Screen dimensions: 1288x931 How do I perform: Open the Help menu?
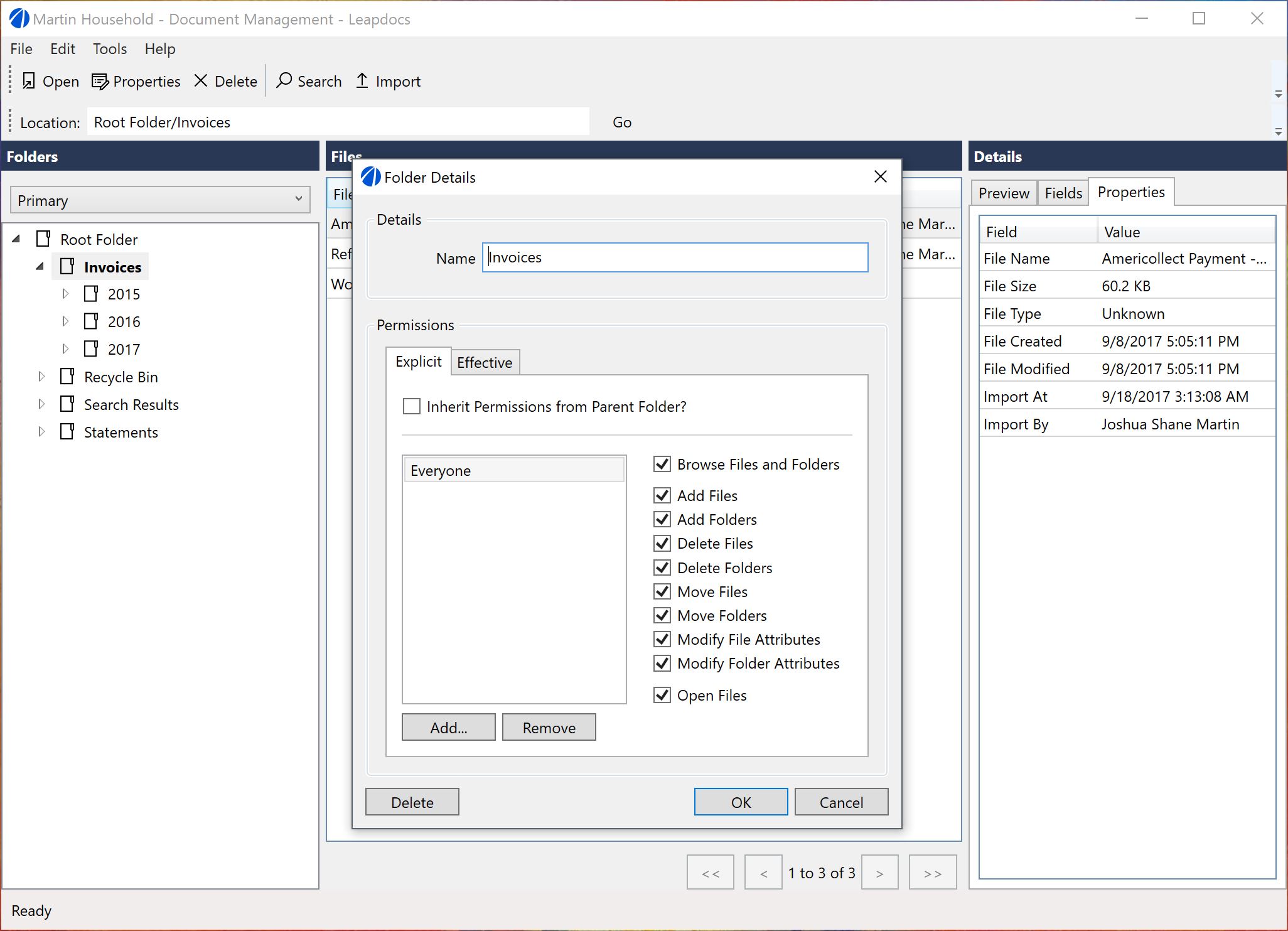160,49
